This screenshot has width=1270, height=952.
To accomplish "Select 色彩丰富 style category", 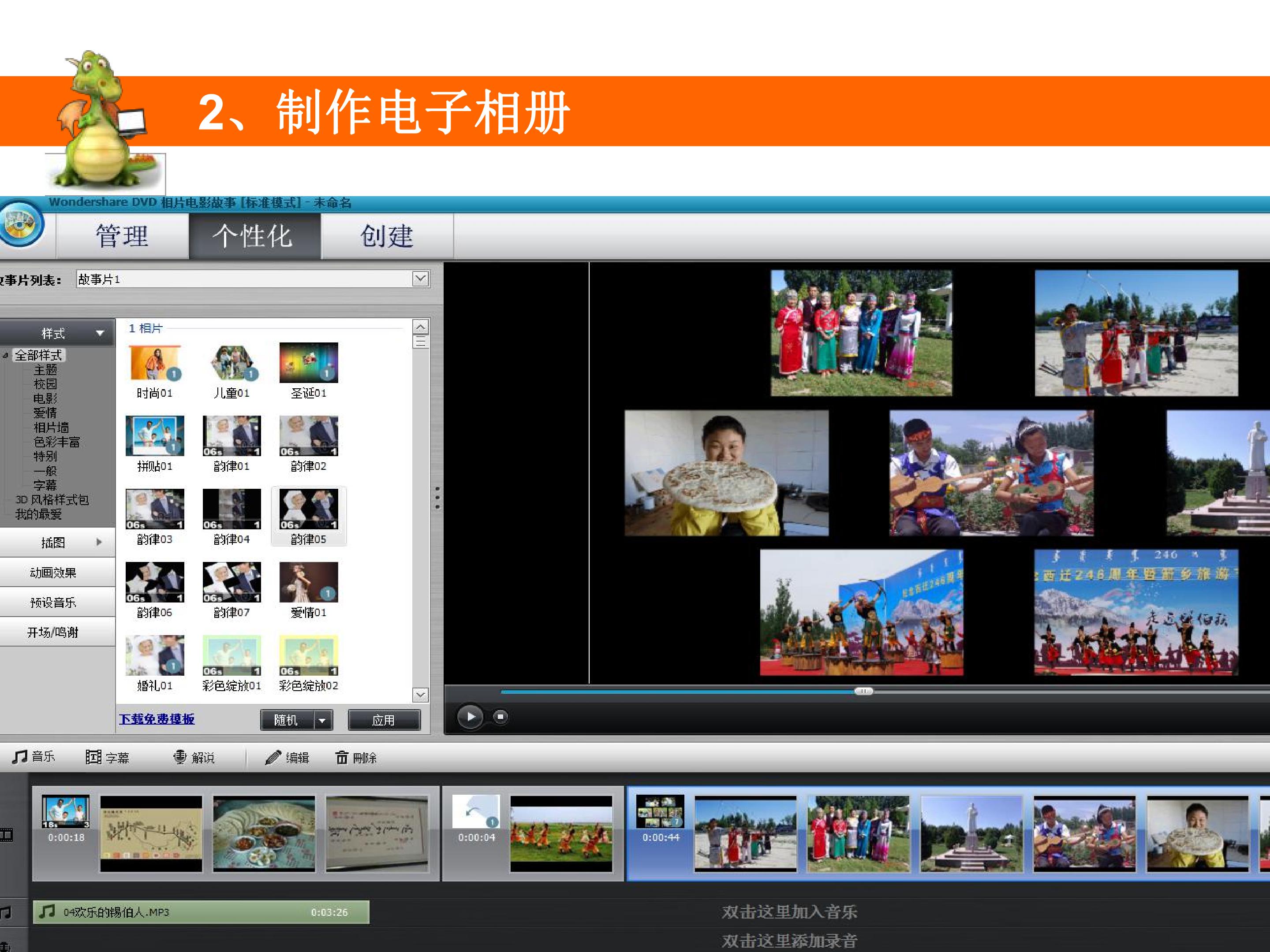I will [x=57, y=442].
